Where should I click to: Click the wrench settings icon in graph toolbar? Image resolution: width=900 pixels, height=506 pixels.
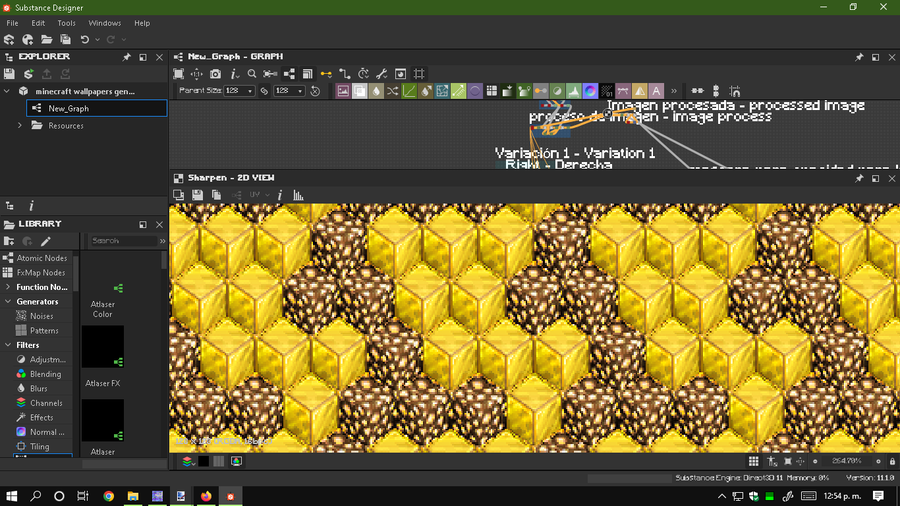pos(382,74)
